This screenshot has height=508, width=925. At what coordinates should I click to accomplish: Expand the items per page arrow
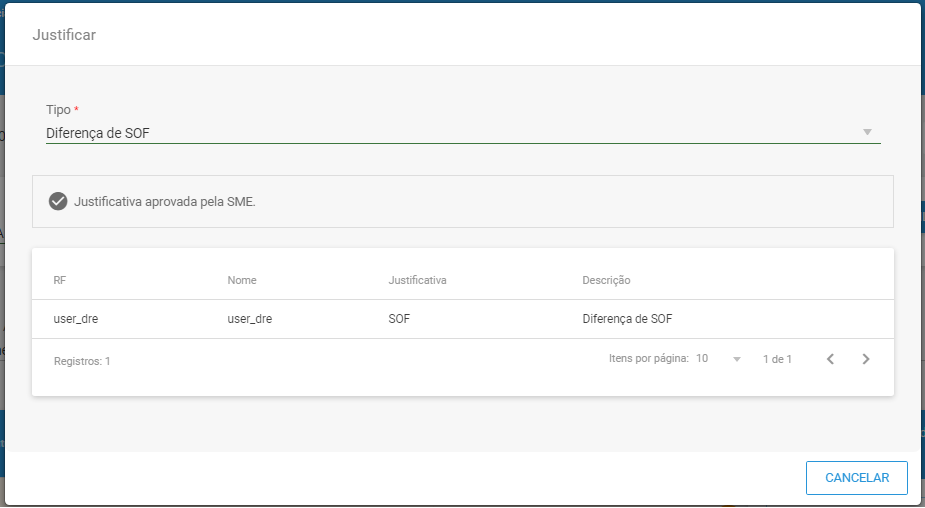coord(736,359)
